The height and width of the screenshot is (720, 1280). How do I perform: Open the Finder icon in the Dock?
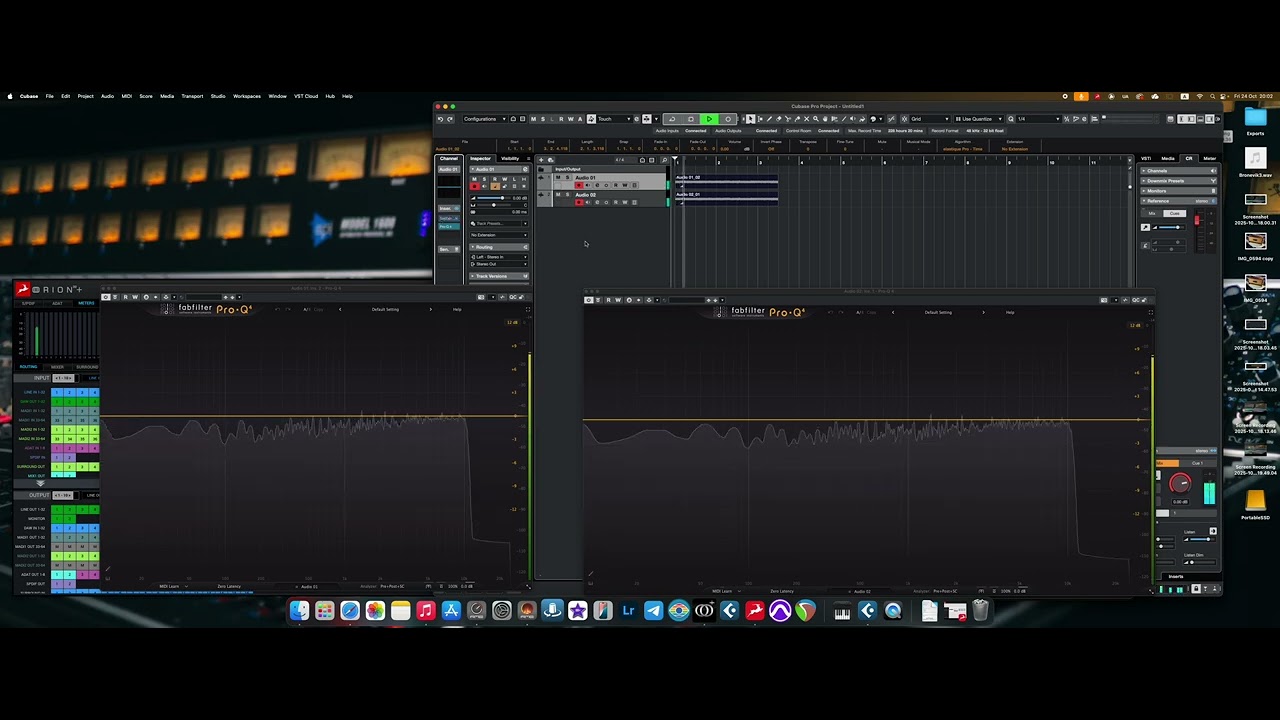pos(300,611)
